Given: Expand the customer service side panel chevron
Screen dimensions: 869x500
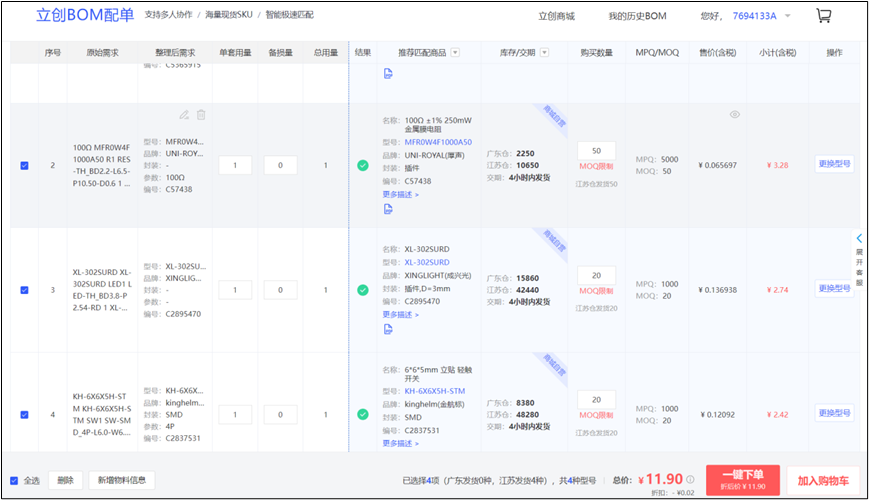Looking at the screenshot, I should [859, 238].
